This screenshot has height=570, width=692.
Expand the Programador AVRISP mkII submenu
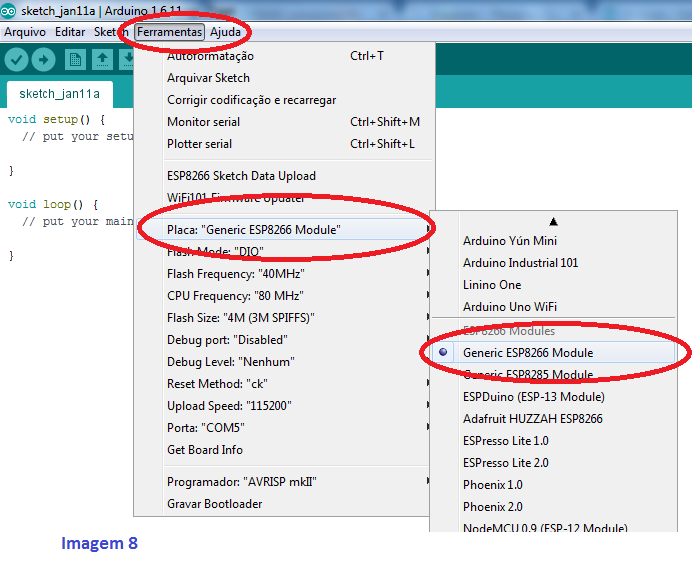[x=283, y=482]
